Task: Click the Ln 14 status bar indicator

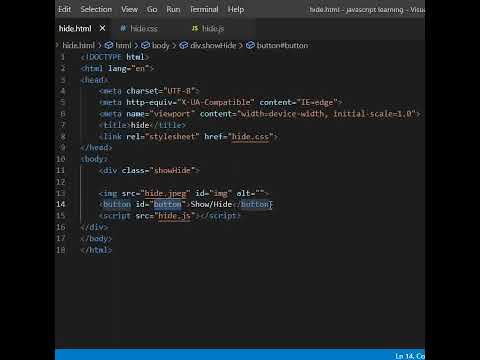Action: coord(410,356)
